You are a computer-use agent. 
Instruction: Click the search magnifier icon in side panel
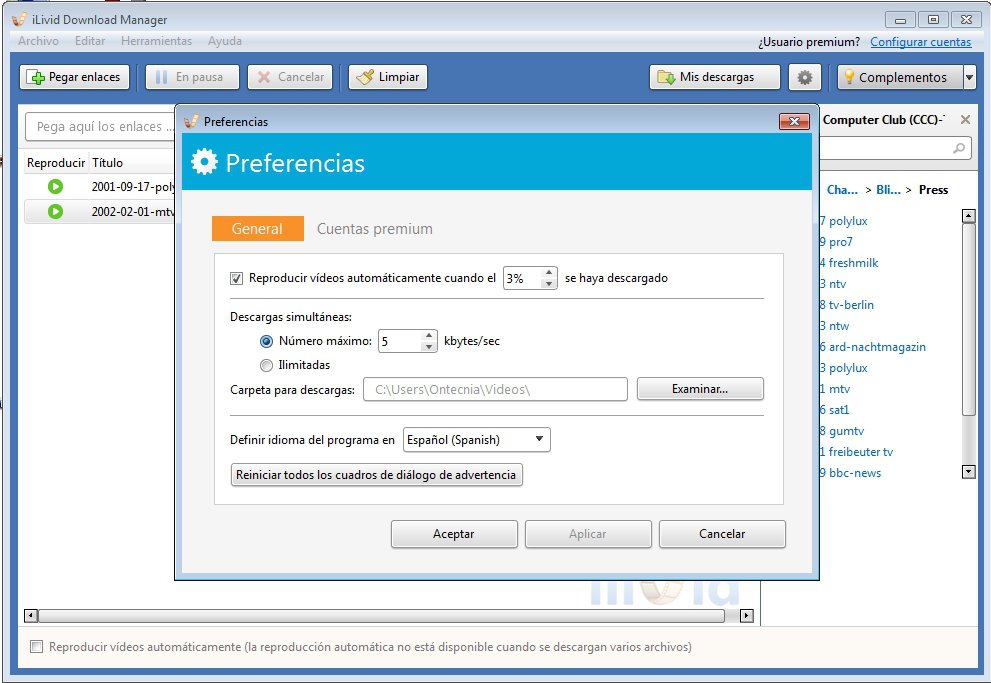point(959,148)
